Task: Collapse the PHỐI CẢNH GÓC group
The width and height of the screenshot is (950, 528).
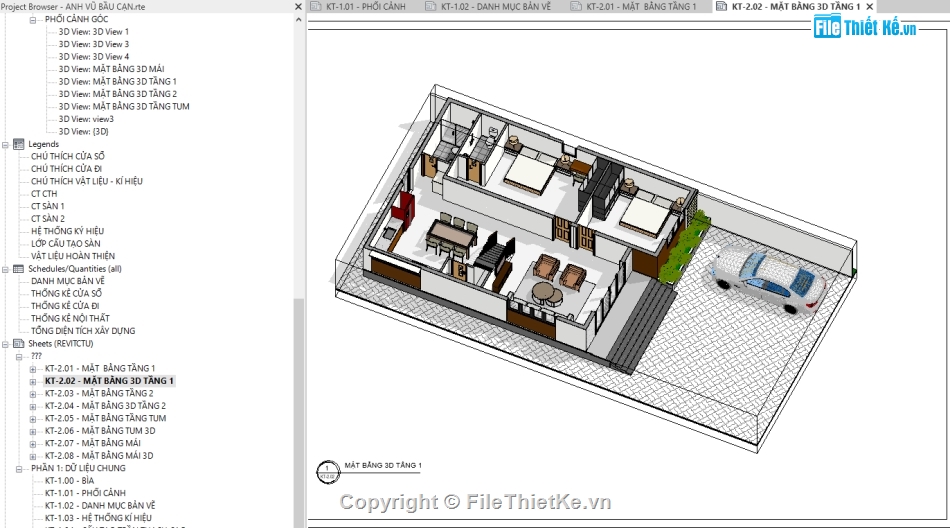Action: point(33,20)
